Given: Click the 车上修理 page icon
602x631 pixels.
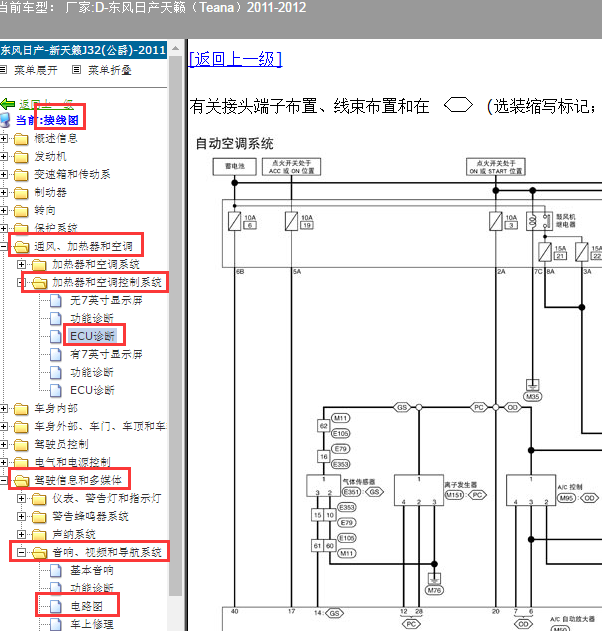Looking at the screenshot, I should 56,625.
